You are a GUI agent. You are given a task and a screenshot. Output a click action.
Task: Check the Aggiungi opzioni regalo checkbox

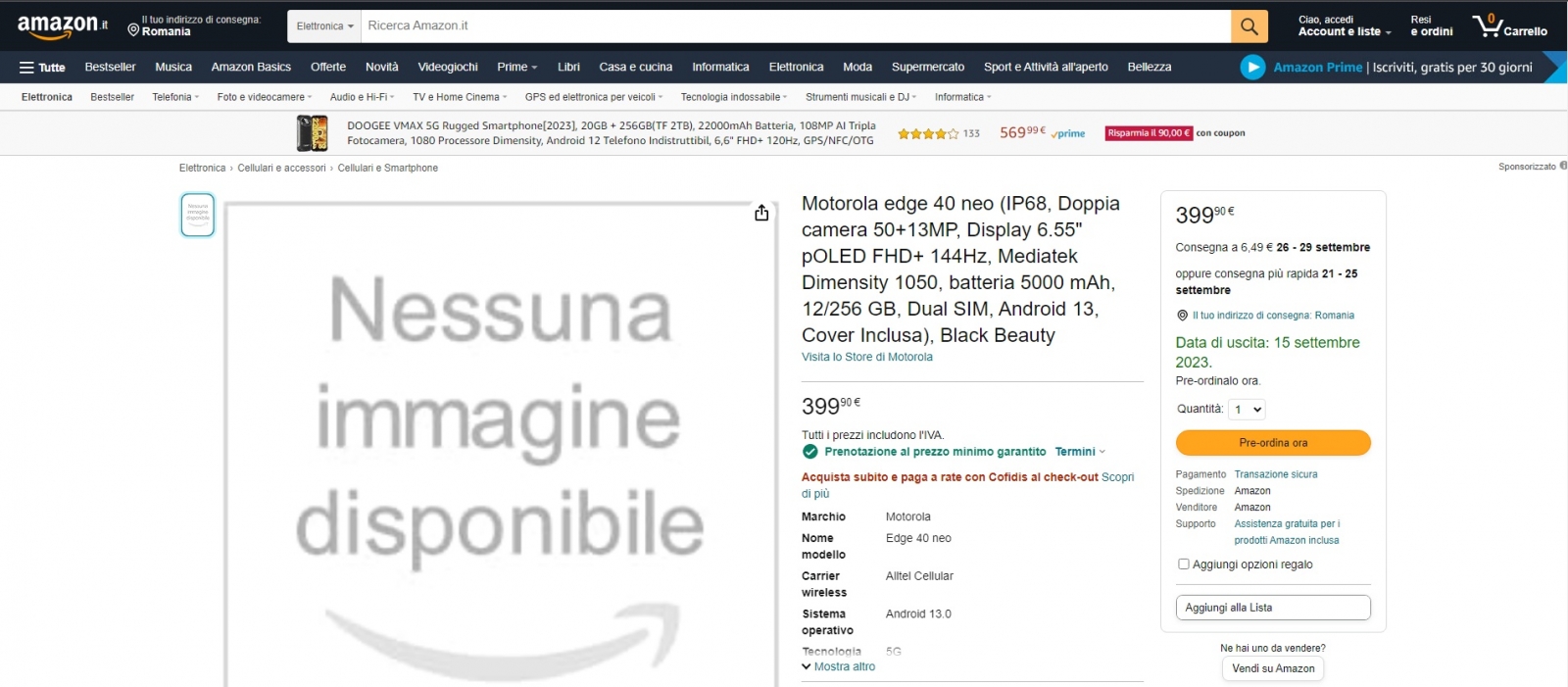pos(1183,564)
